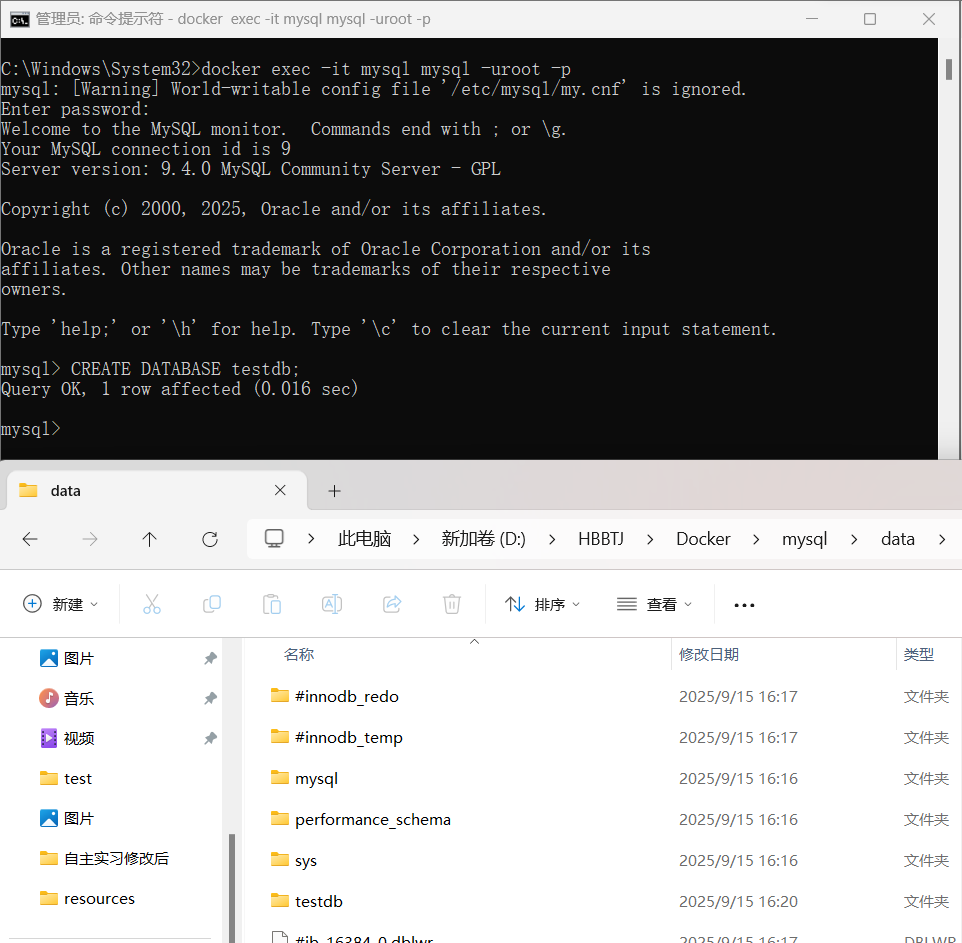Viewport: 962px width, 943px height.
Task: Sort by 修改日期 column header
Action: (x=709, y=654)
